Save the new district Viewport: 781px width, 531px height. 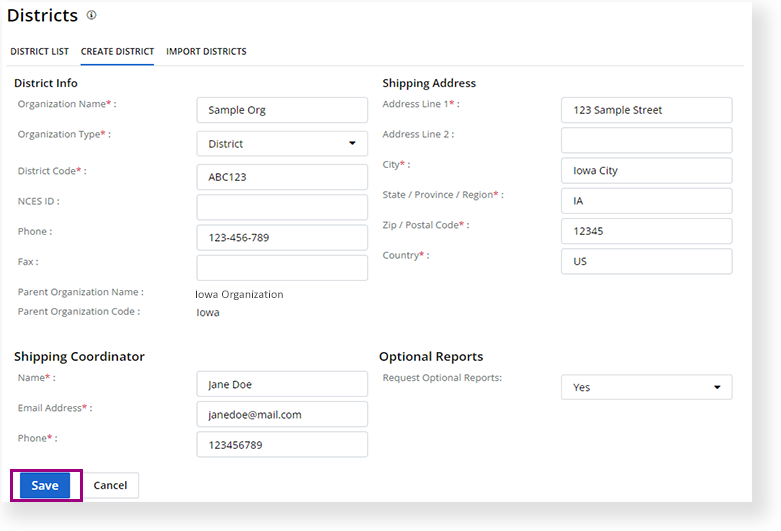coord(45,486)
